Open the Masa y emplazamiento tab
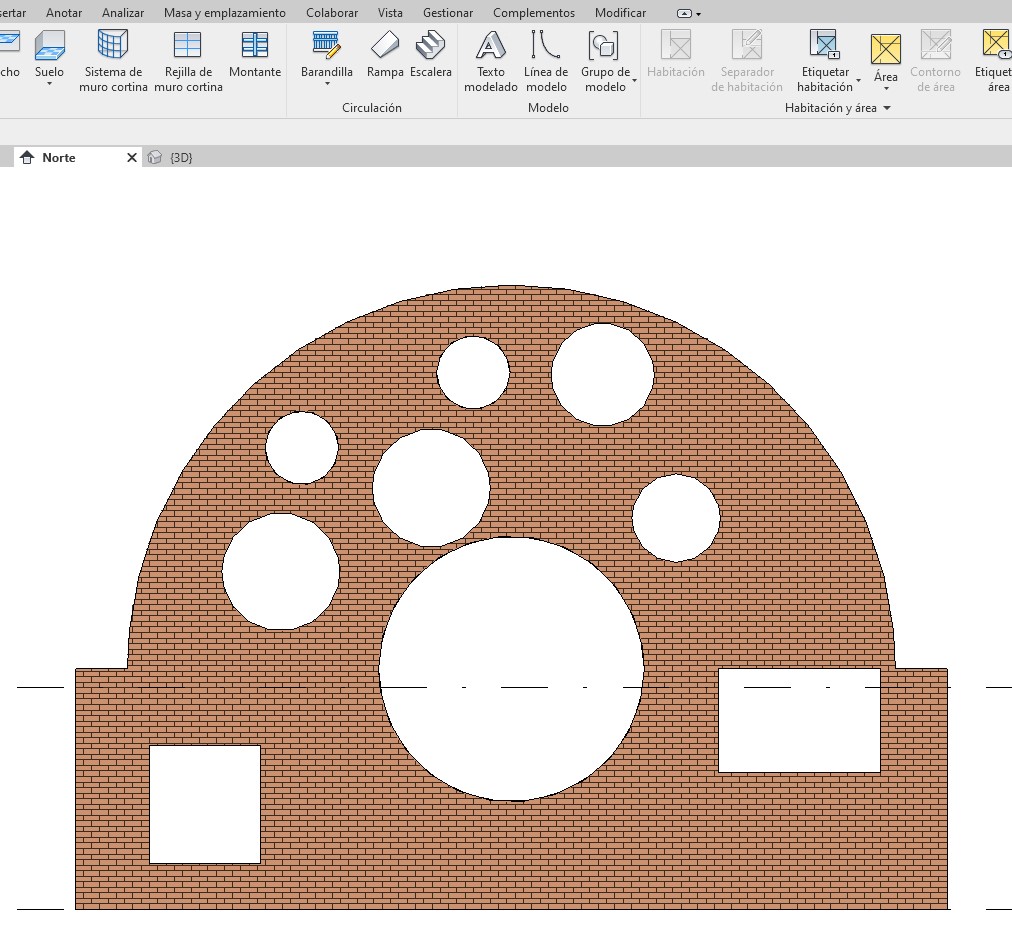Image resolution: width=1012 pixels, height=945 pixels. coord(224,13)
